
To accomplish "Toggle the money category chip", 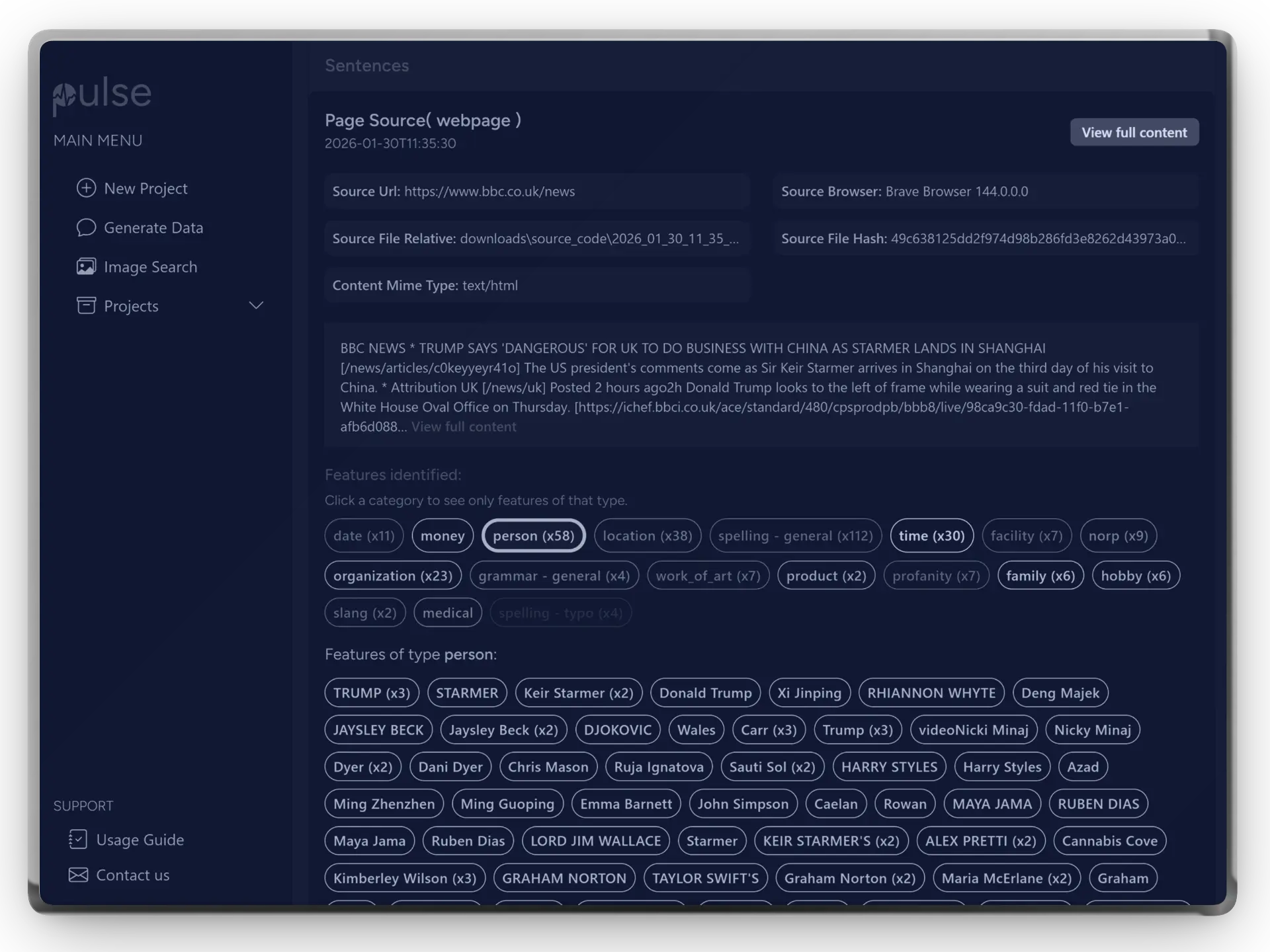I will click(443, 535).
